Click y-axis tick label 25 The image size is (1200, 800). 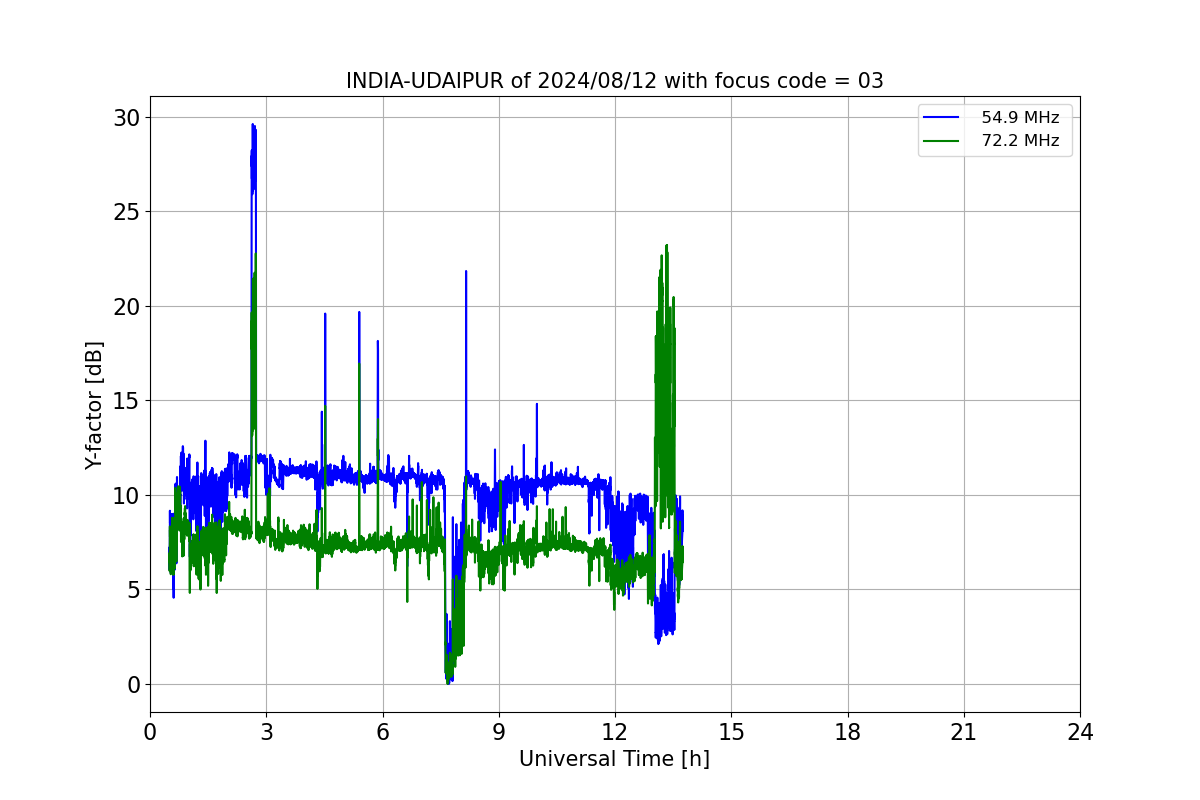tap(128, 212)
